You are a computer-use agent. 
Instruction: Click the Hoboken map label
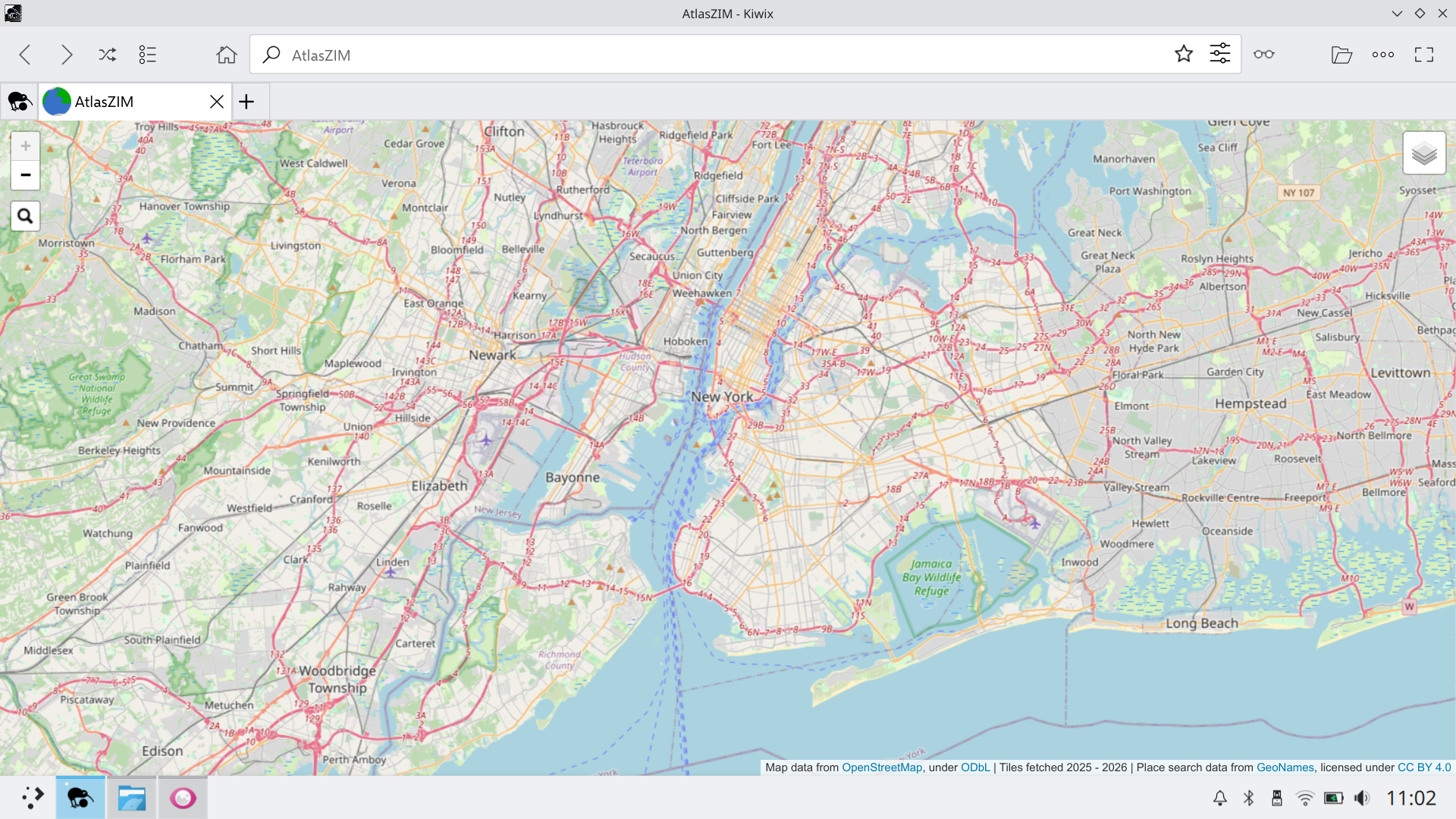click(686, 341)
